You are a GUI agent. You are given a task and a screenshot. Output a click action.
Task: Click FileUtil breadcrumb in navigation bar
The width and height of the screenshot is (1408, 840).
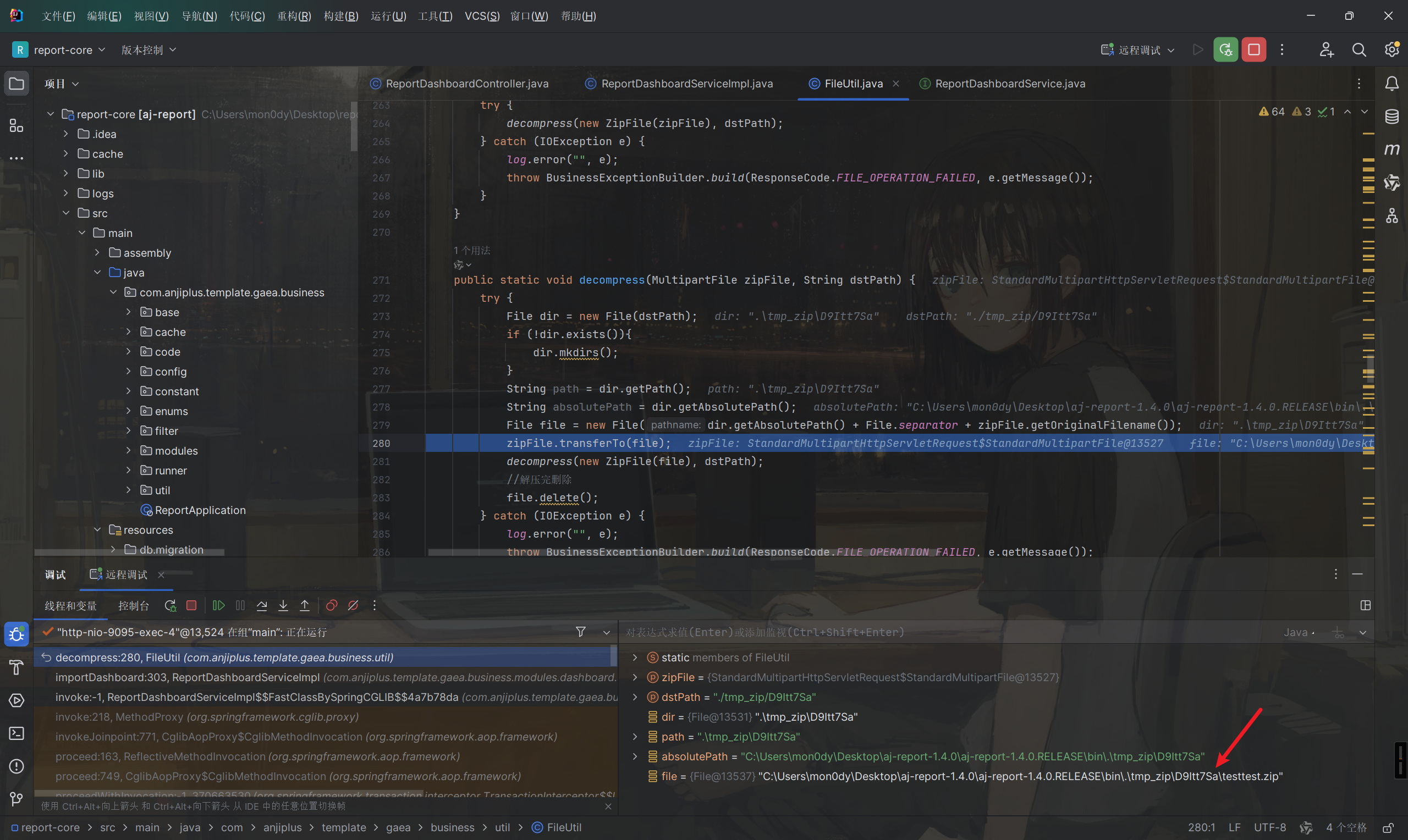point(557,828)
